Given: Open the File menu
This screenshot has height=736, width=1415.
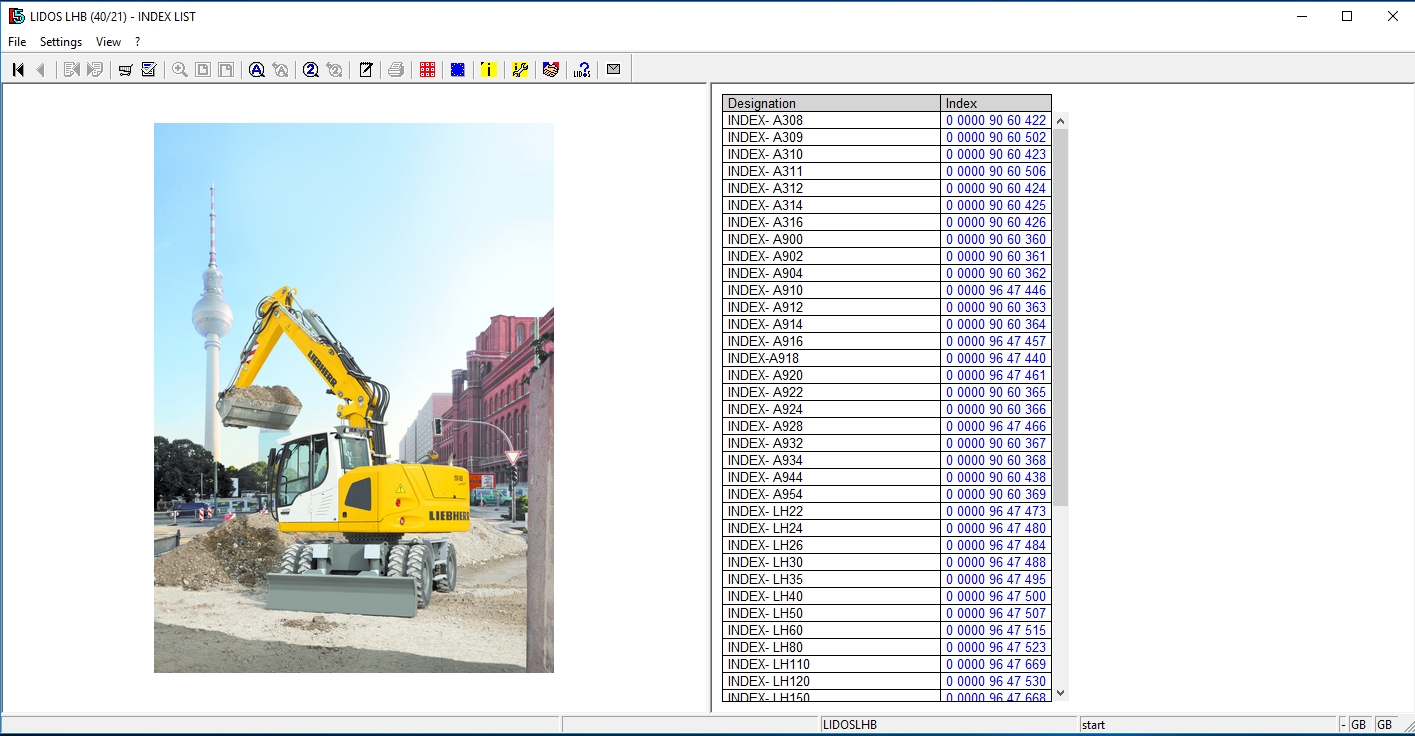Looking at the screenshot, I should [16, 42].
